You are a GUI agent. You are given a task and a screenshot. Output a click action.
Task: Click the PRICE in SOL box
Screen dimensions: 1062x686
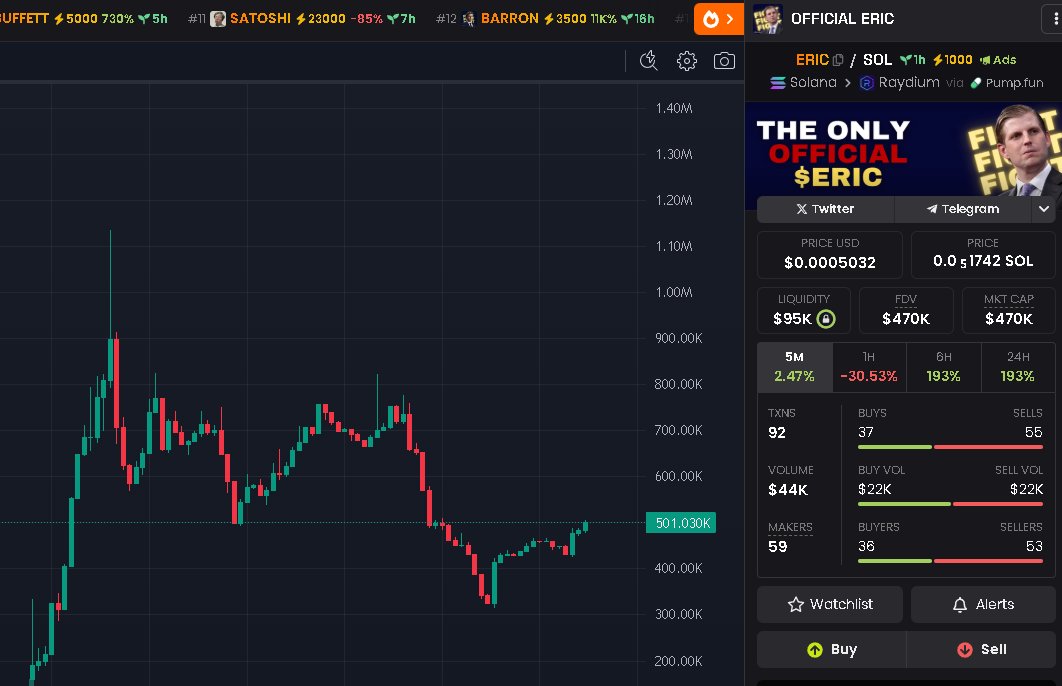(983, 255)
